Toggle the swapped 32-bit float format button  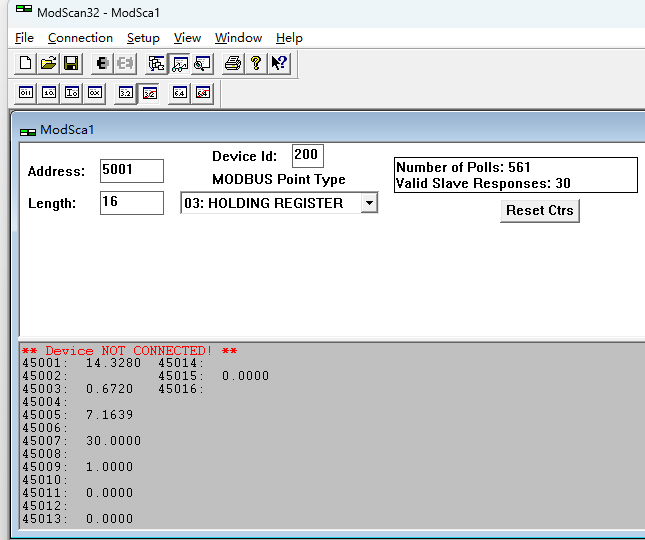[149, 93]
